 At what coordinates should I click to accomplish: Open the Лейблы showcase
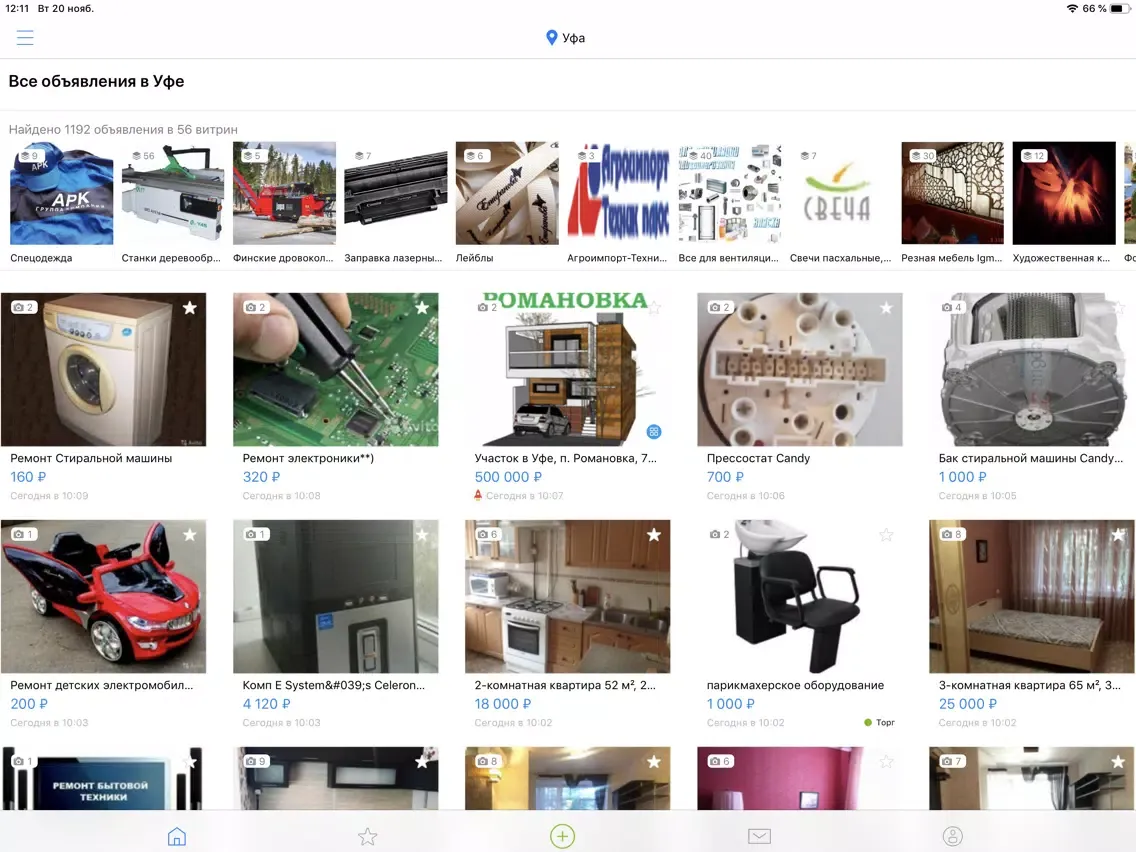click(507, 193)
